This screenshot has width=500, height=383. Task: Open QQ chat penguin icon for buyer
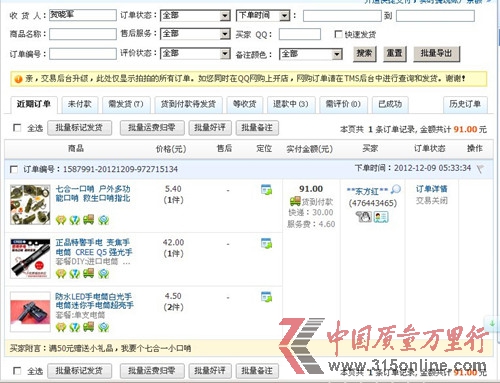click(364, 217)
